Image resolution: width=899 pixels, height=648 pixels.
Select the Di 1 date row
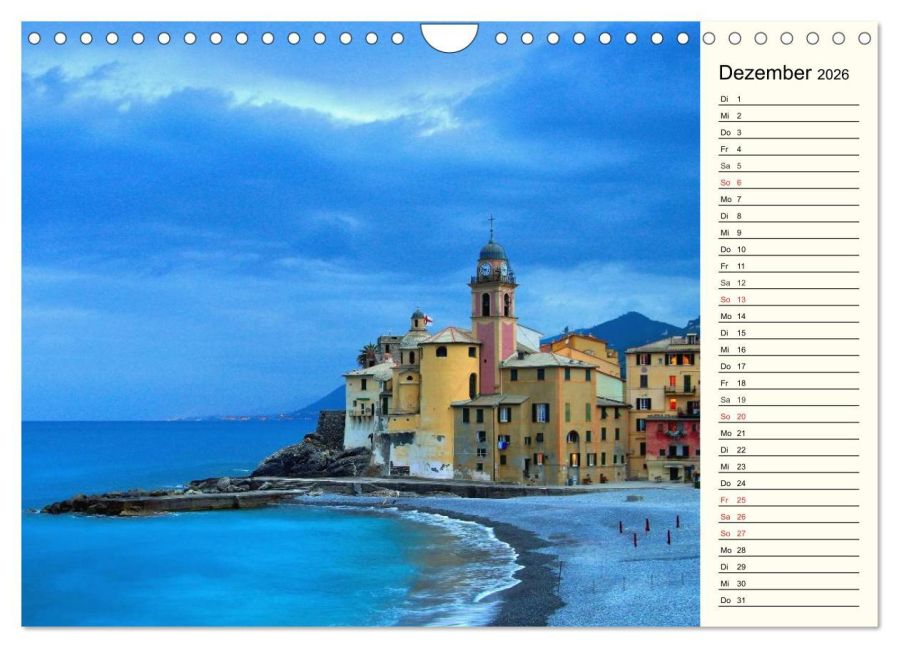click(788, 99)
